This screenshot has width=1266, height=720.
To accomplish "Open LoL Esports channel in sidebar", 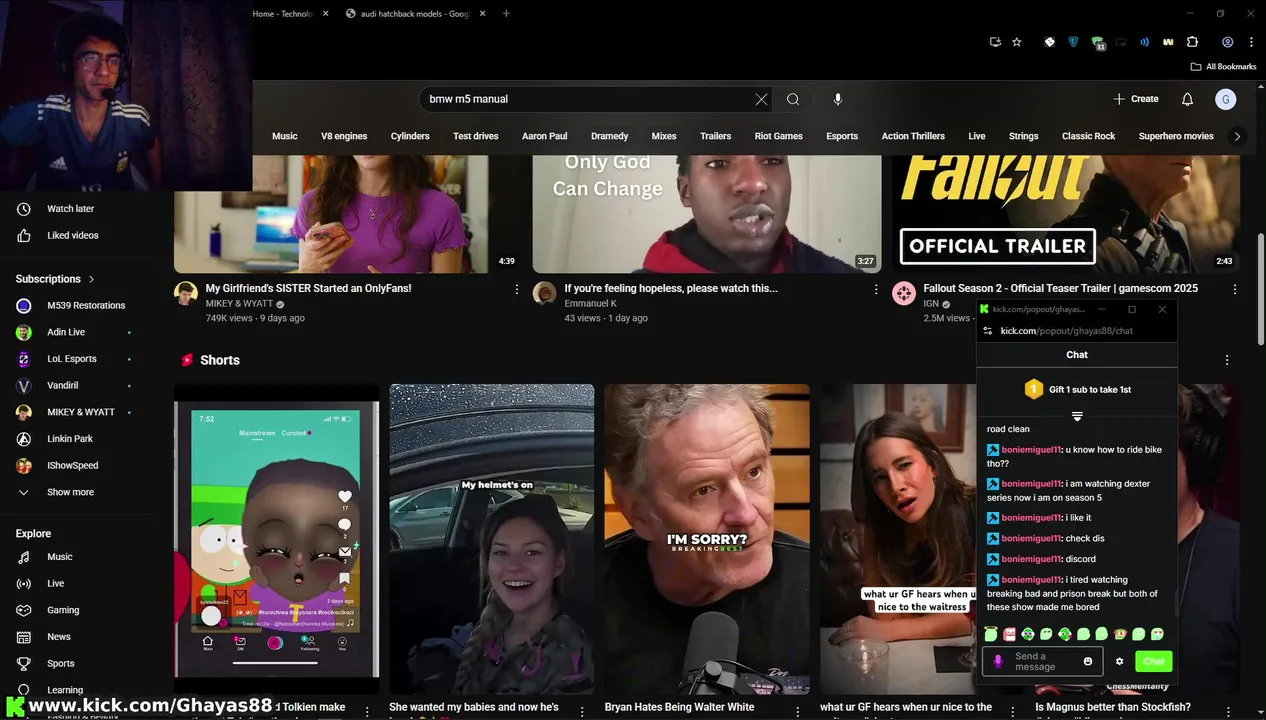I will 70,359.
